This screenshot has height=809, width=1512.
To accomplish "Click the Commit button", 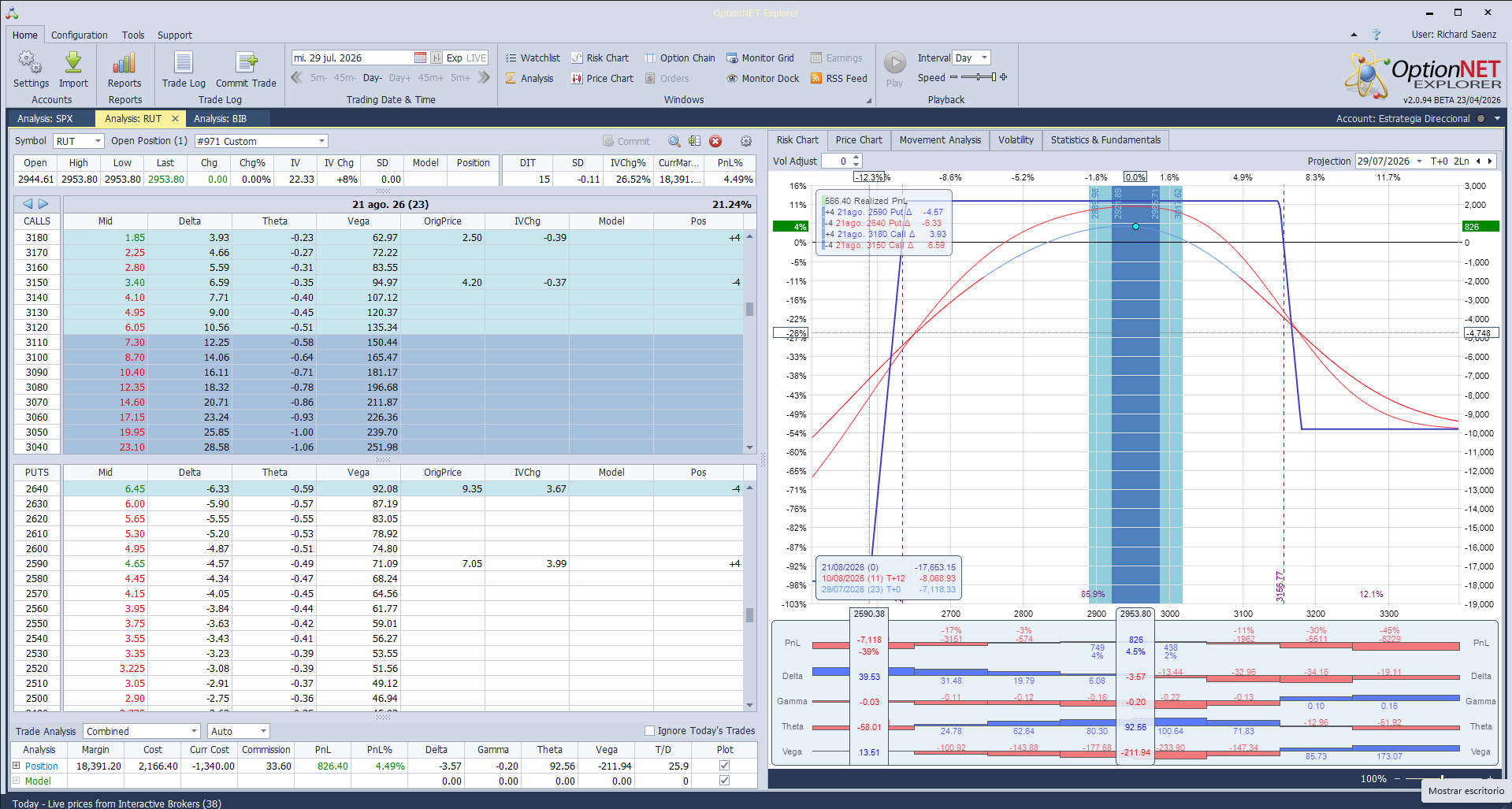I will [626, 141].
